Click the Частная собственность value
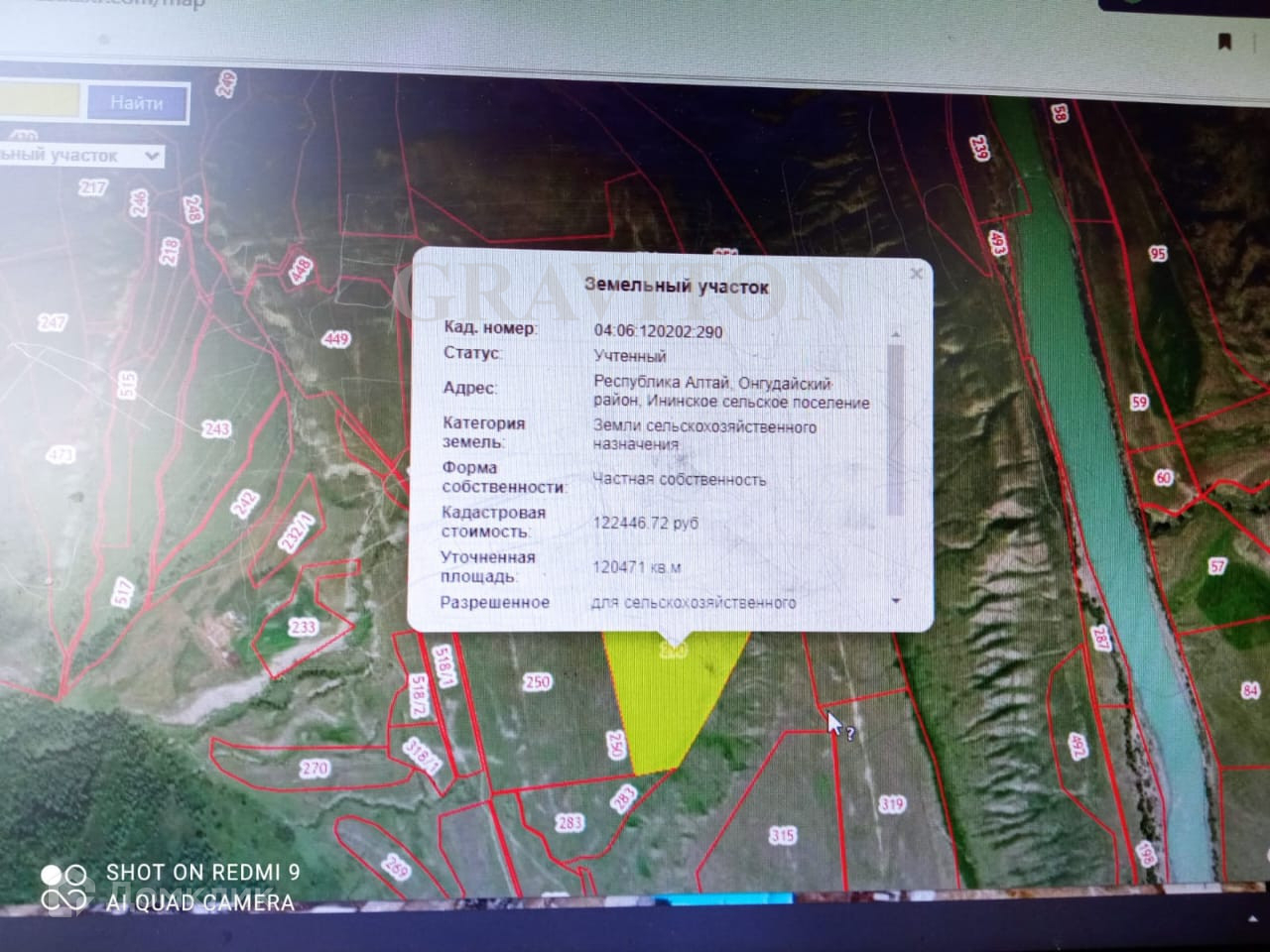1270x952 pixels. pos(680,480)
